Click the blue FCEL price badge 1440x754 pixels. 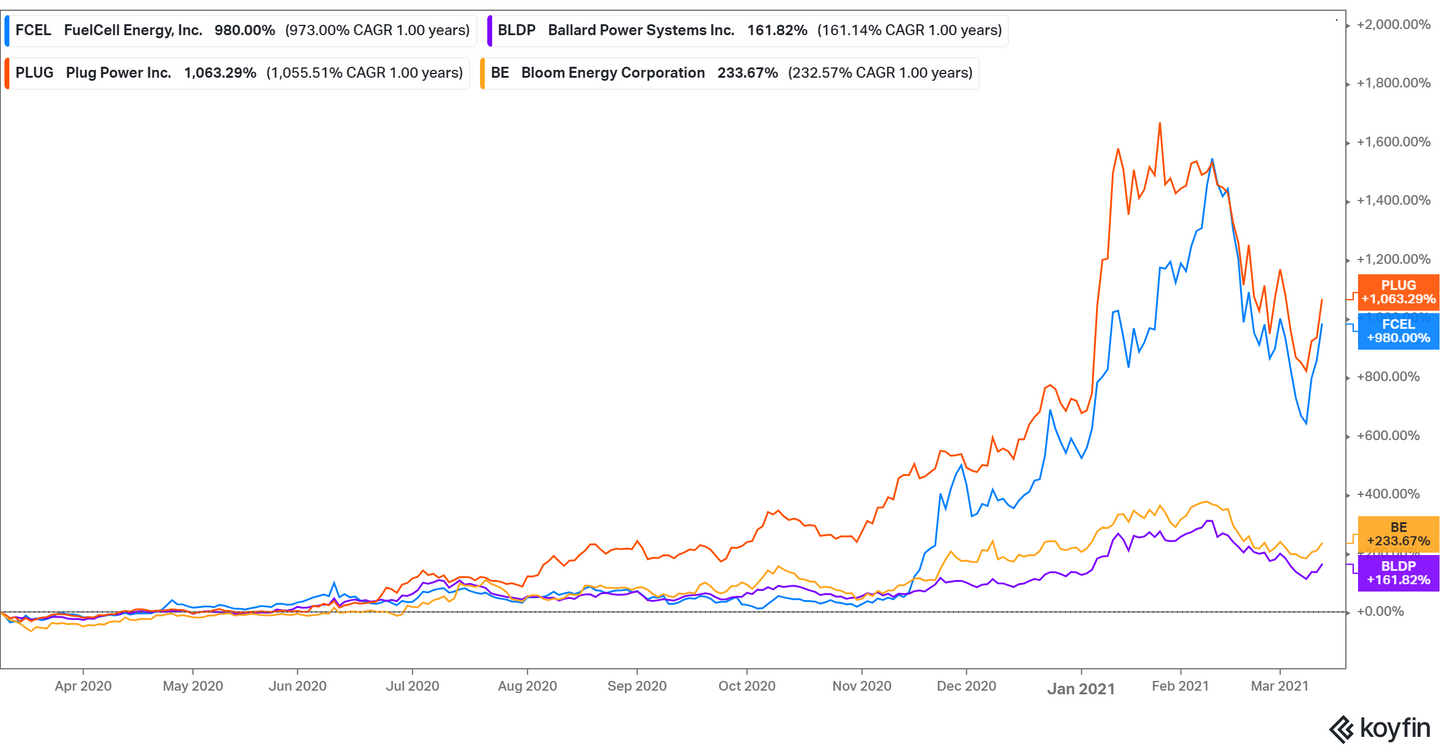pyautogui.click(x=1397, y=331)
